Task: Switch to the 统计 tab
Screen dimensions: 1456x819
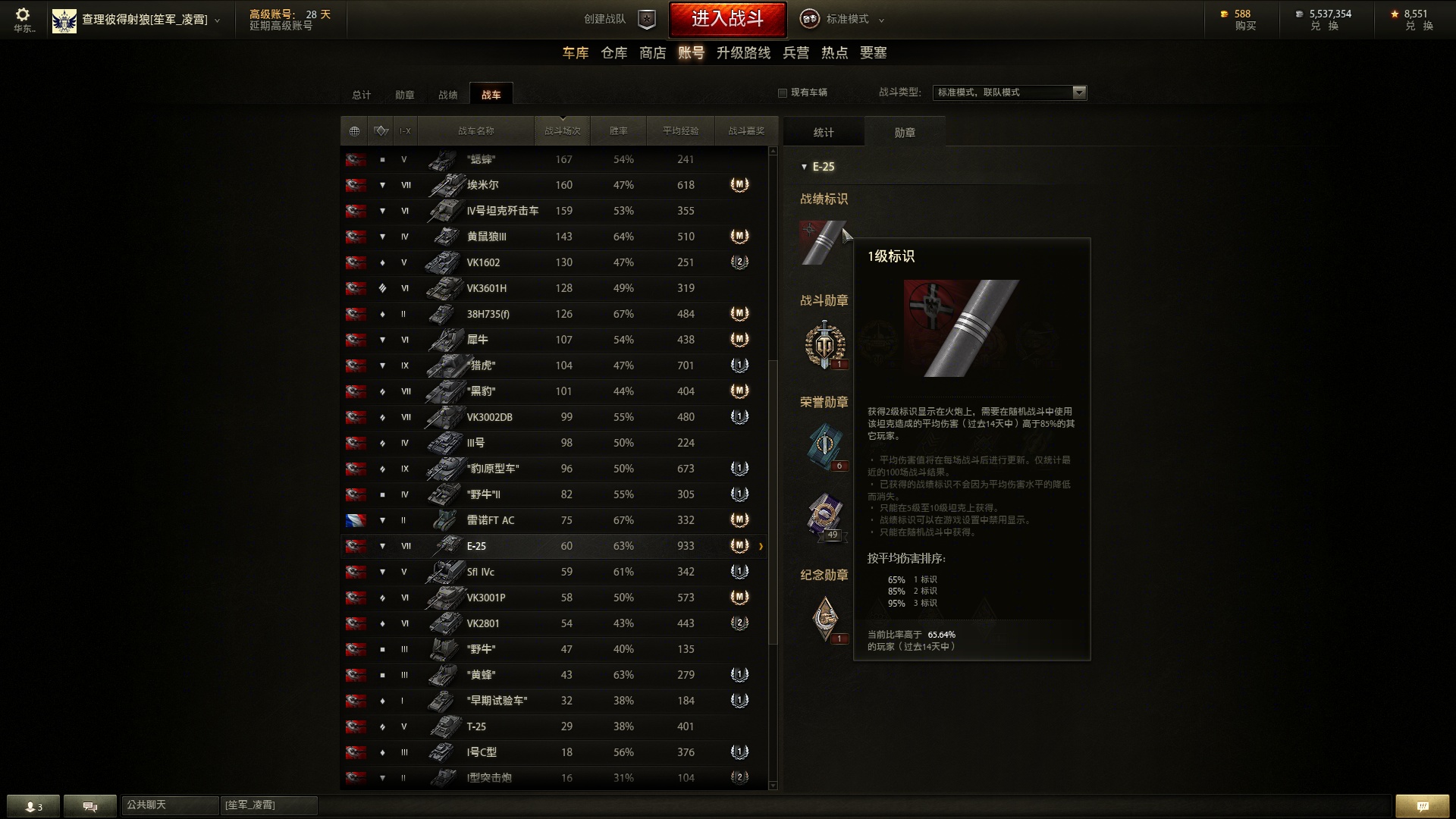Action: click(824, 132)
